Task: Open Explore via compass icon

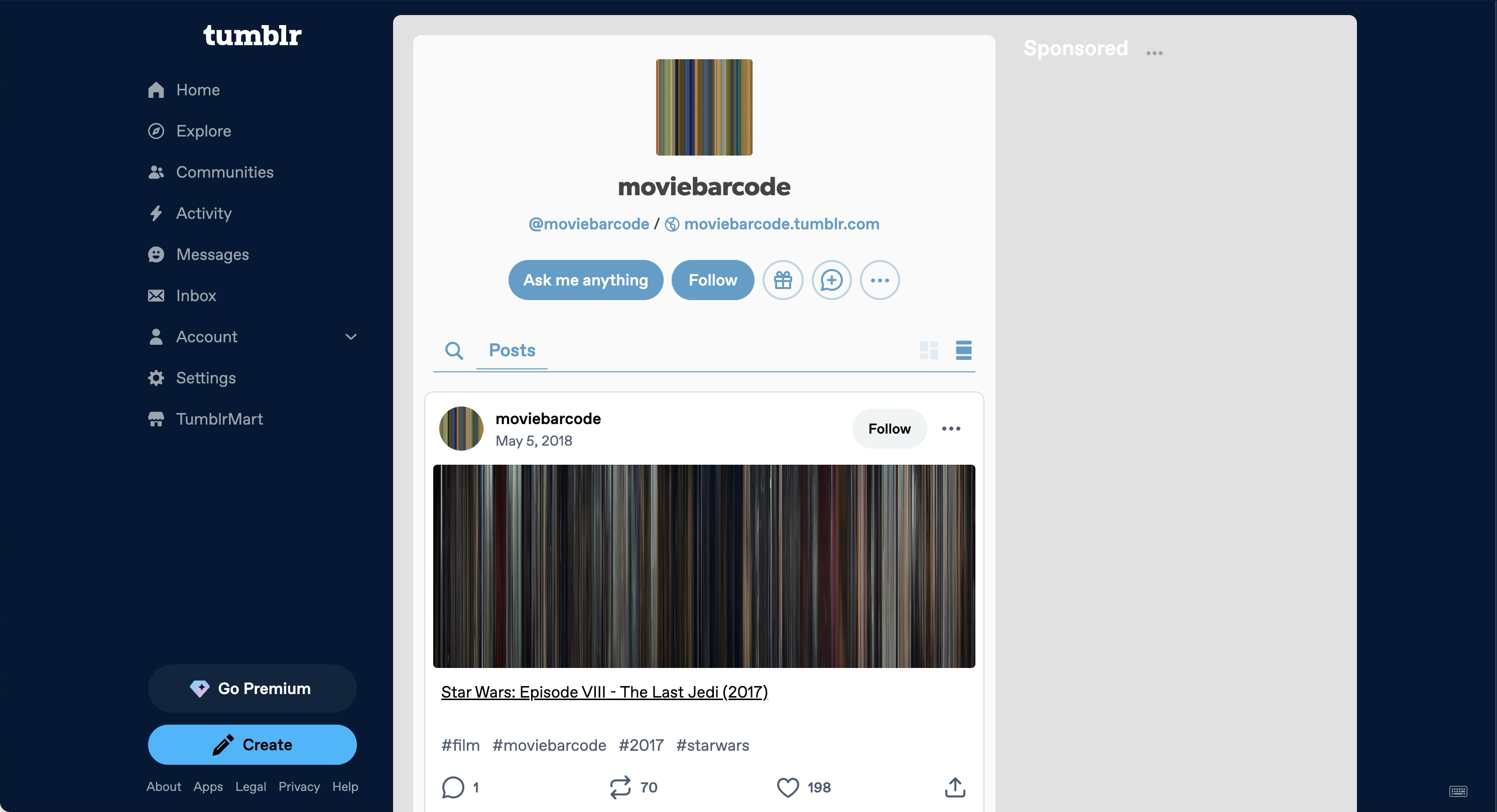Action: (156, 131)
